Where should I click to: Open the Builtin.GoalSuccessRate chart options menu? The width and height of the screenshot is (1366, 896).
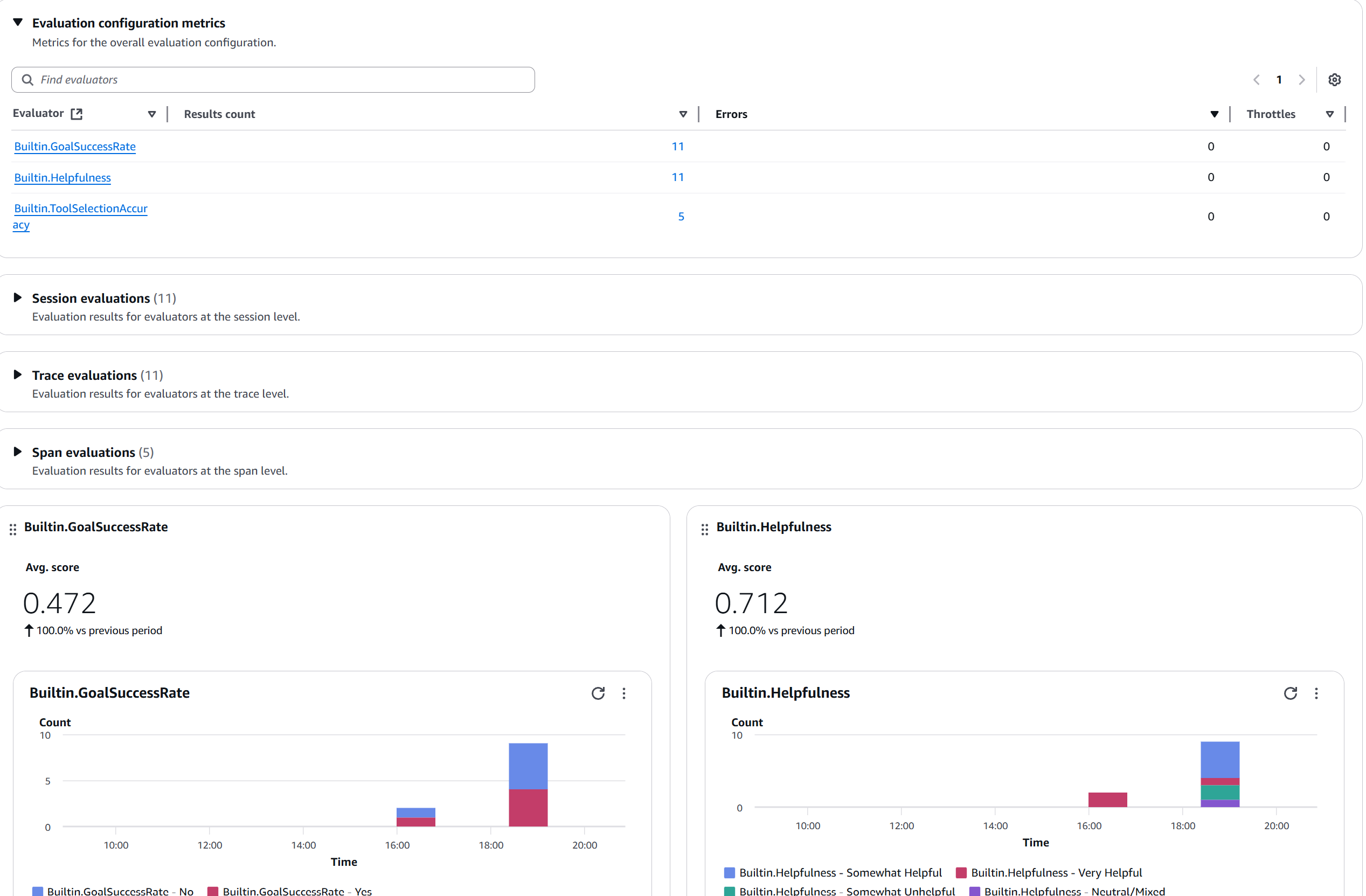(624, 693)
